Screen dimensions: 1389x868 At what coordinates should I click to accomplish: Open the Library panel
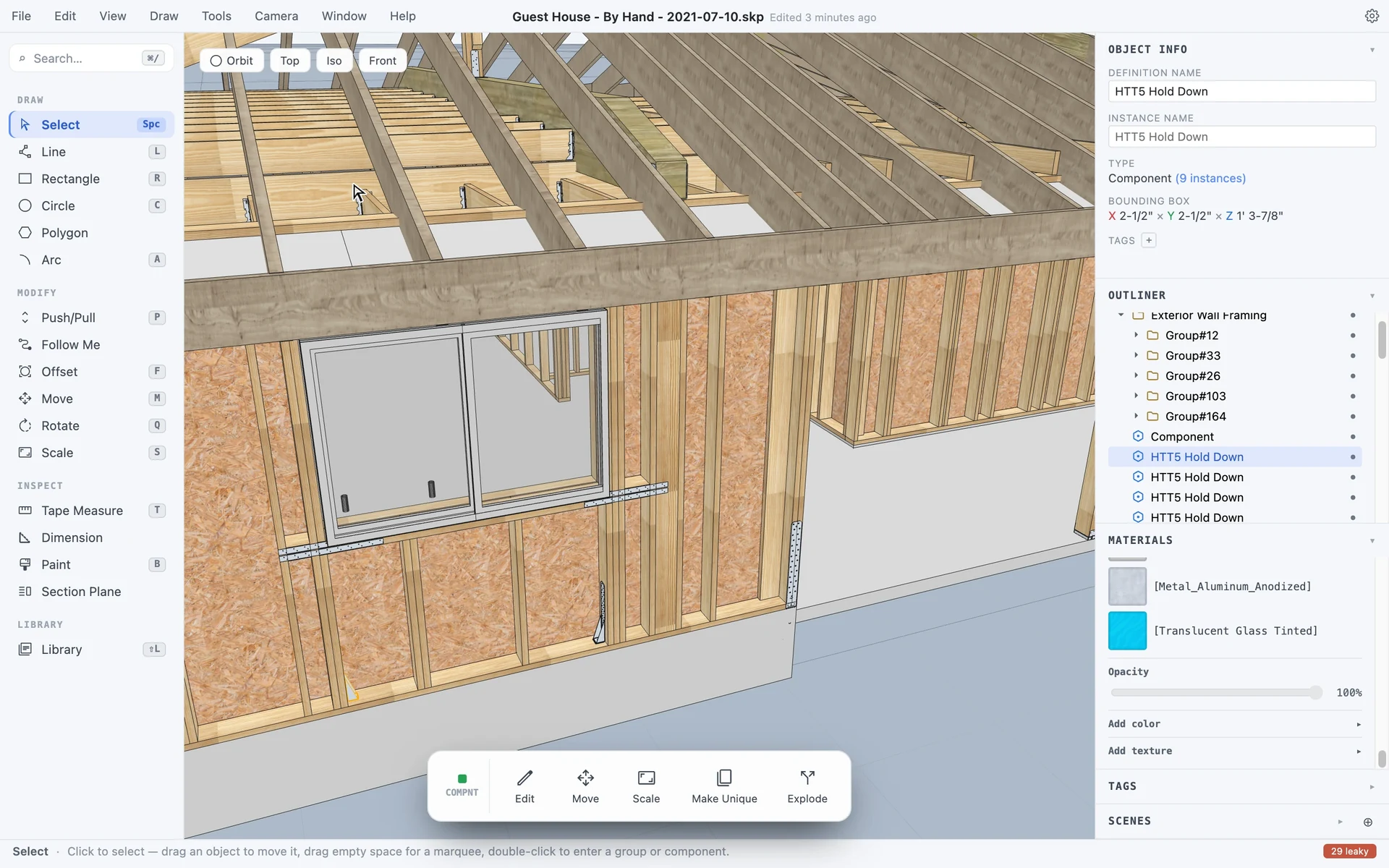pos(92,650)
